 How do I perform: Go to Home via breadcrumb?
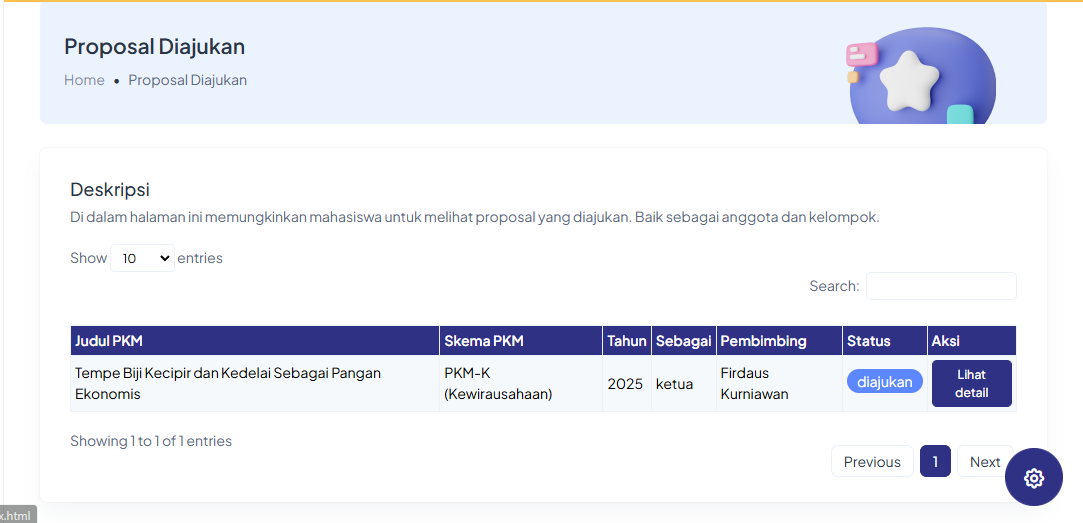(84, 80)
